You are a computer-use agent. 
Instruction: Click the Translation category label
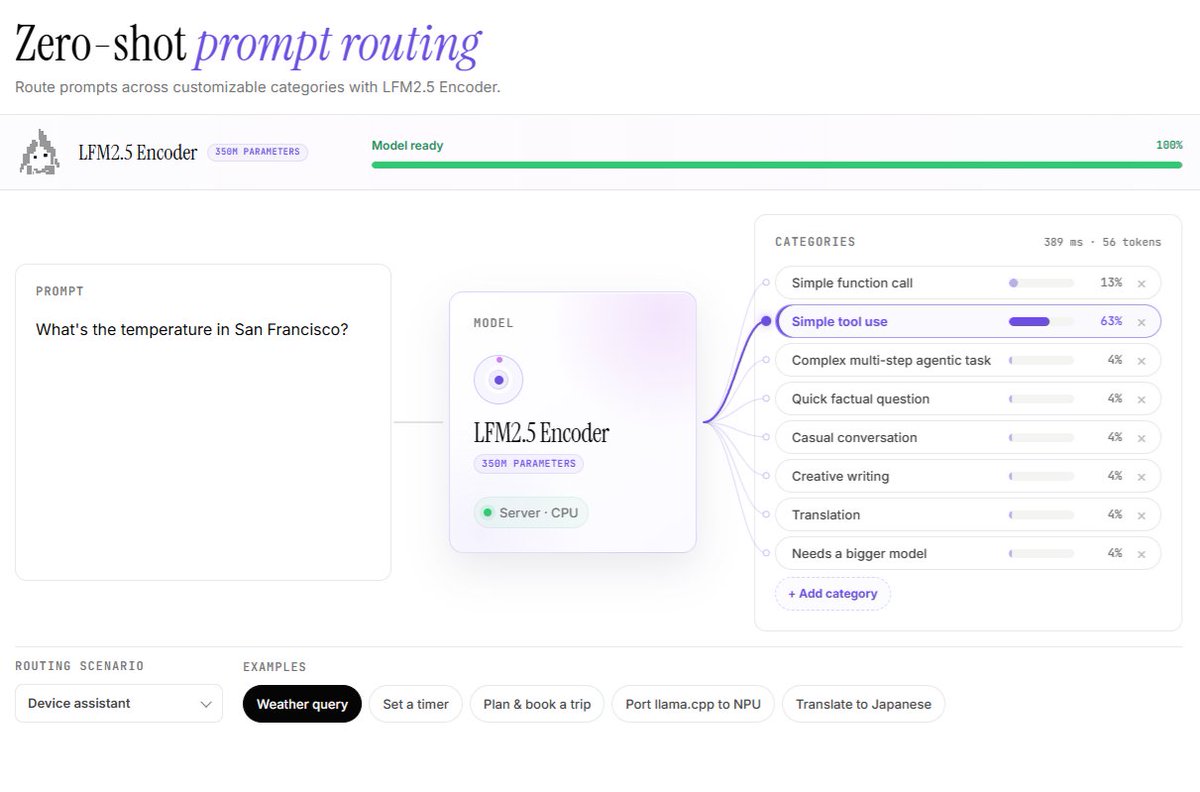[x=826, y=515]
